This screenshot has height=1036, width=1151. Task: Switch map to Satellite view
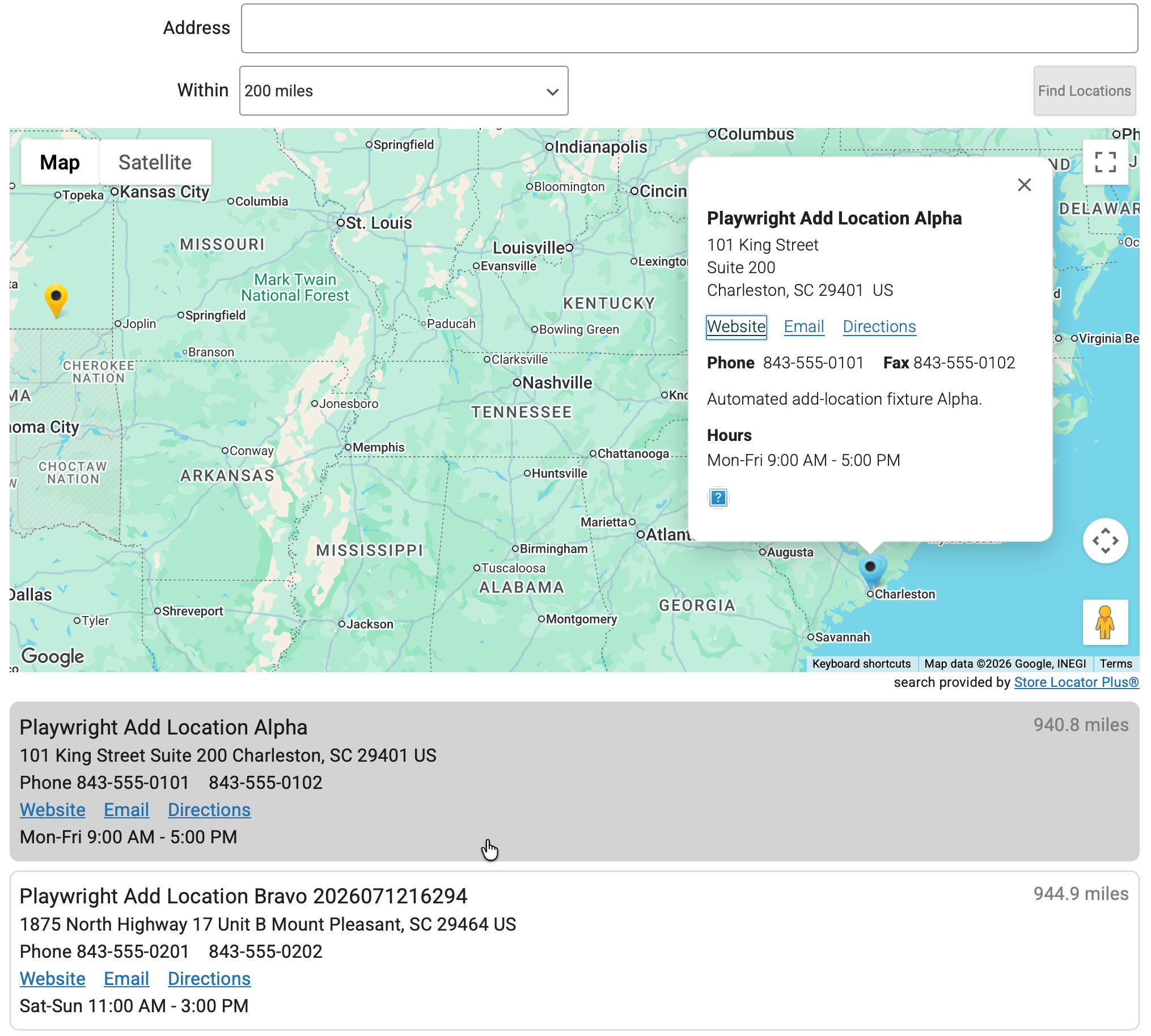pyautogui.click(x=155, y=162)
